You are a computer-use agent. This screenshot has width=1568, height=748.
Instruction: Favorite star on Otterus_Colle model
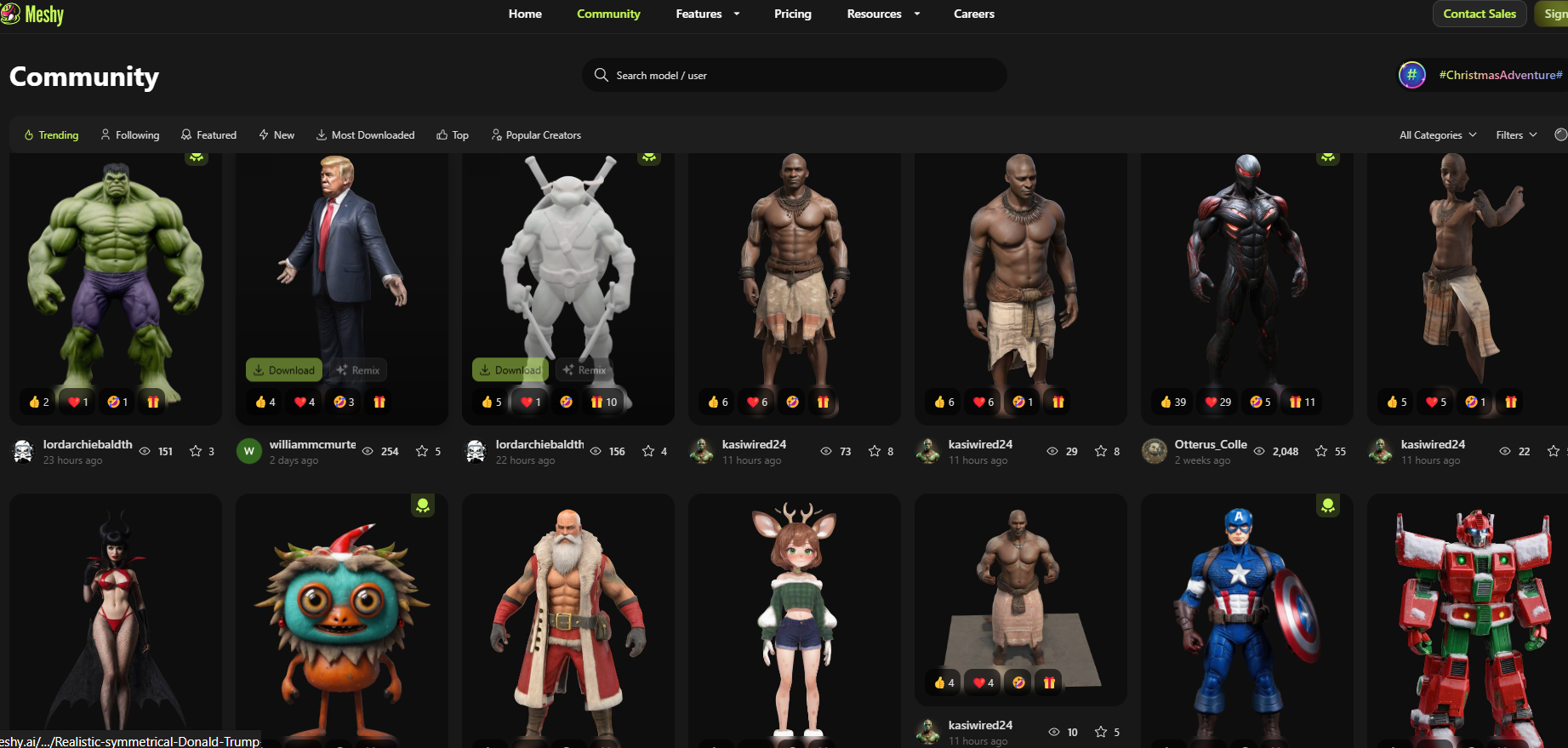pyautogui.click(x=1321, y=451)
